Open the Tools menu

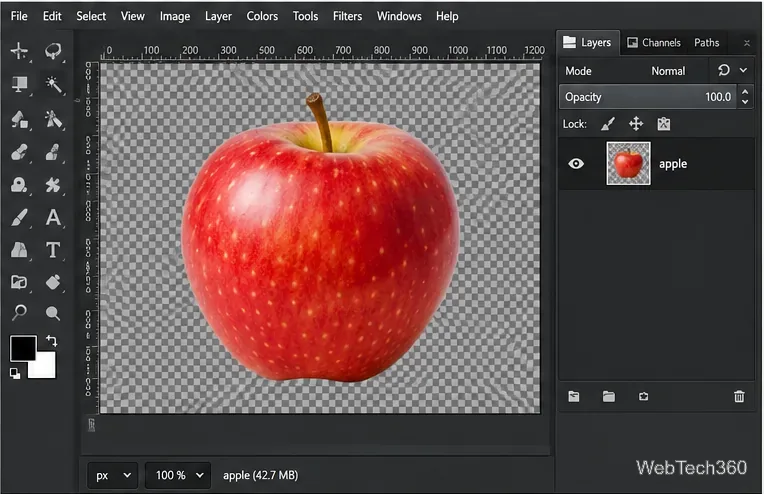pyautogui.click(x=306, y=16)
